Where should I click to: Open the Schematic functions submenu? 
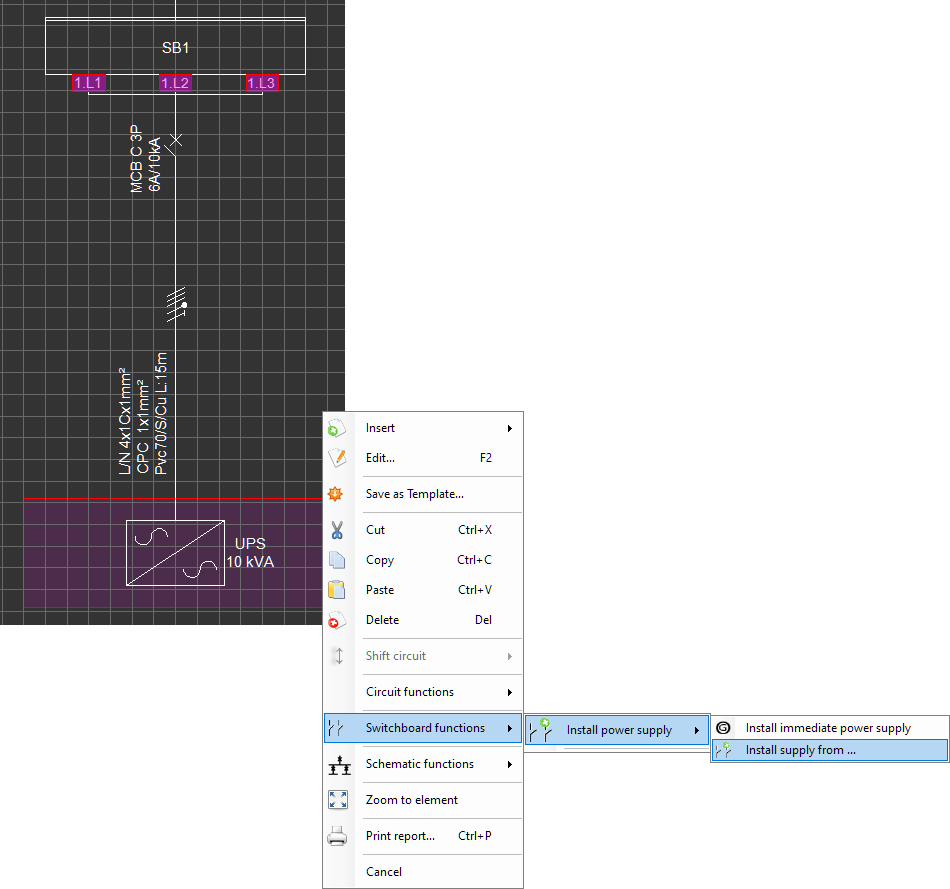[423, 764]
